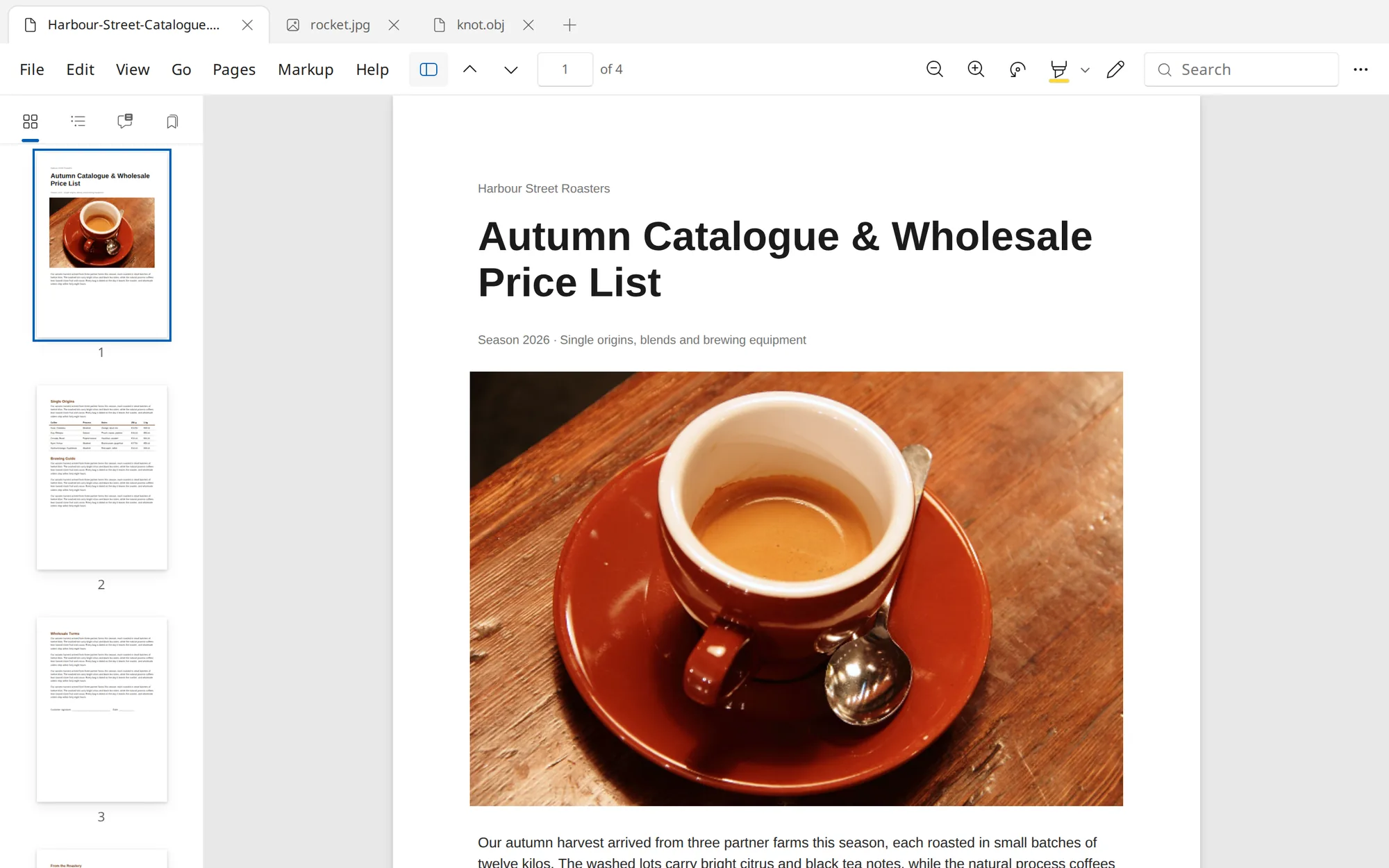Viewport: 1389px width, 868px height.
Task: Toggle the sidebar panel button
Action: (x=429, y=69)
